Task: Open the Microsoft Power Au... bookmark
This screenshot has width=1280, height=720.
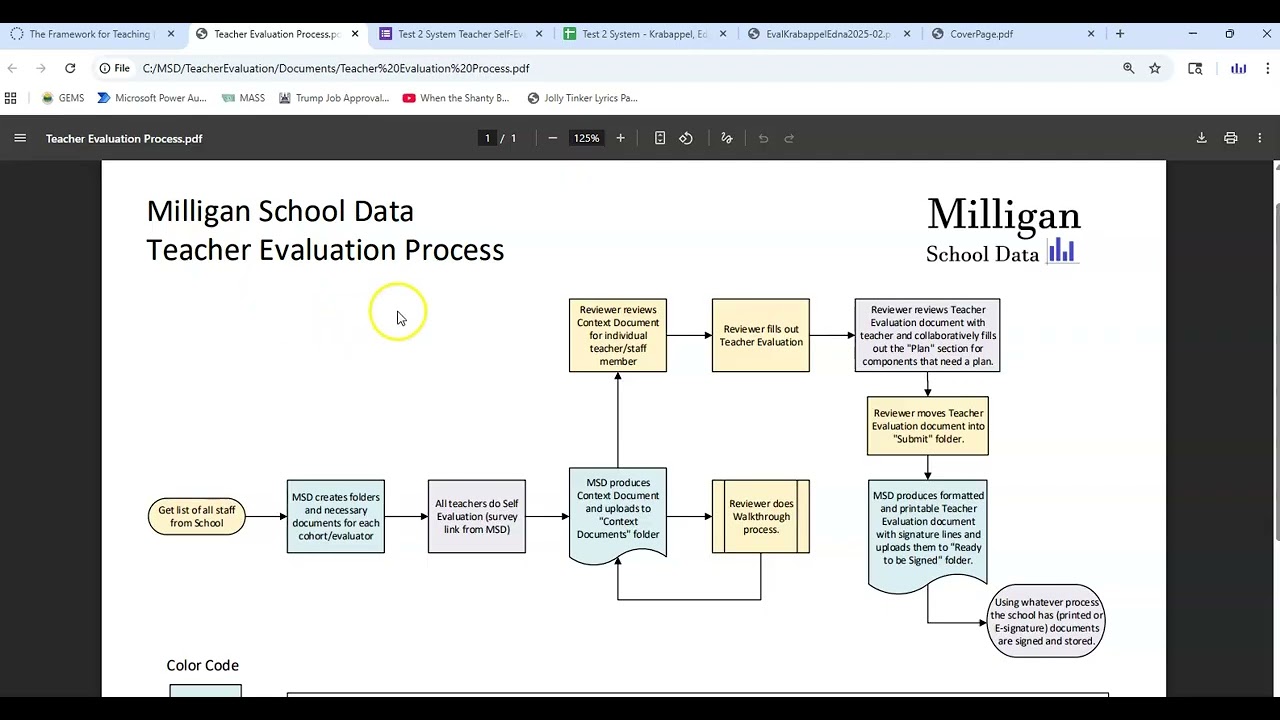Action: tap(152, 98)
